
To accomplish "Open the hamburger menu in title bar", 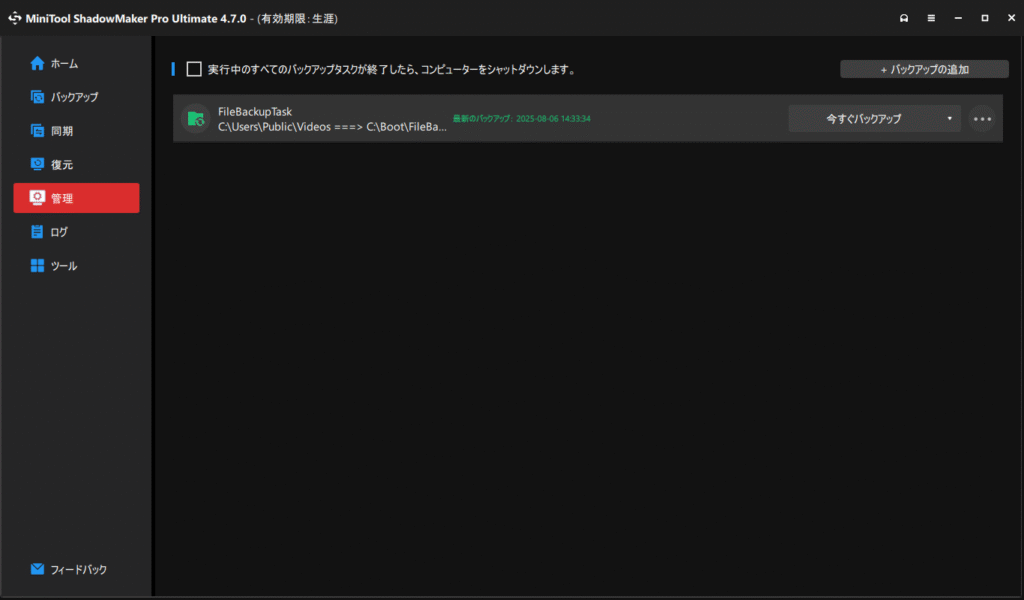I will click(931, 18).
